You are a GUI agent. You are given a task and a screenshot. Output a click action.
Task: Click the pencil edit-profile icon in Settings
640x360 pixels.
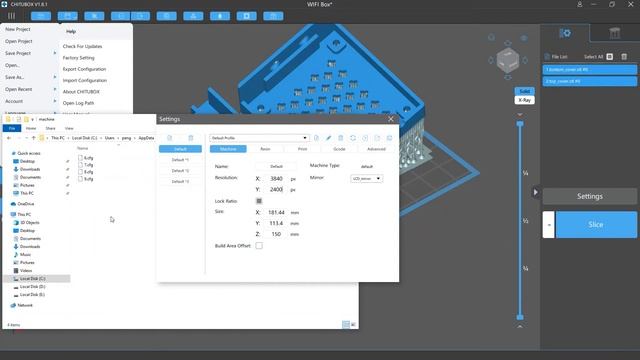[x=328, y=138]
